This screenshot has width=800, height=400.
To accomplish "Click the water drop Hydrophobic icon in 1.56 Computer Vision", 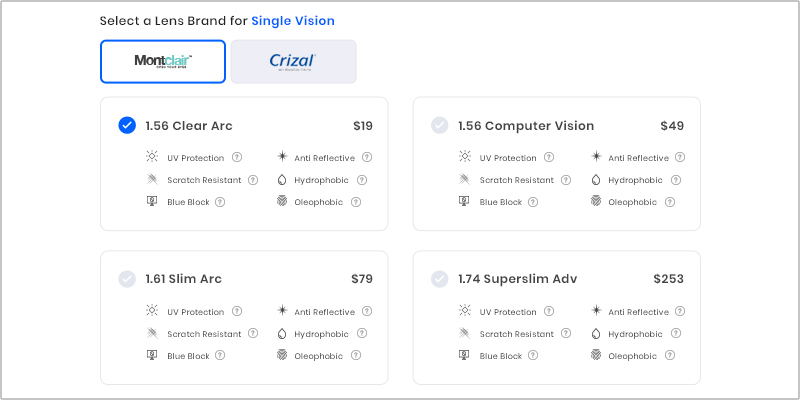I will (x=596, y=180).
